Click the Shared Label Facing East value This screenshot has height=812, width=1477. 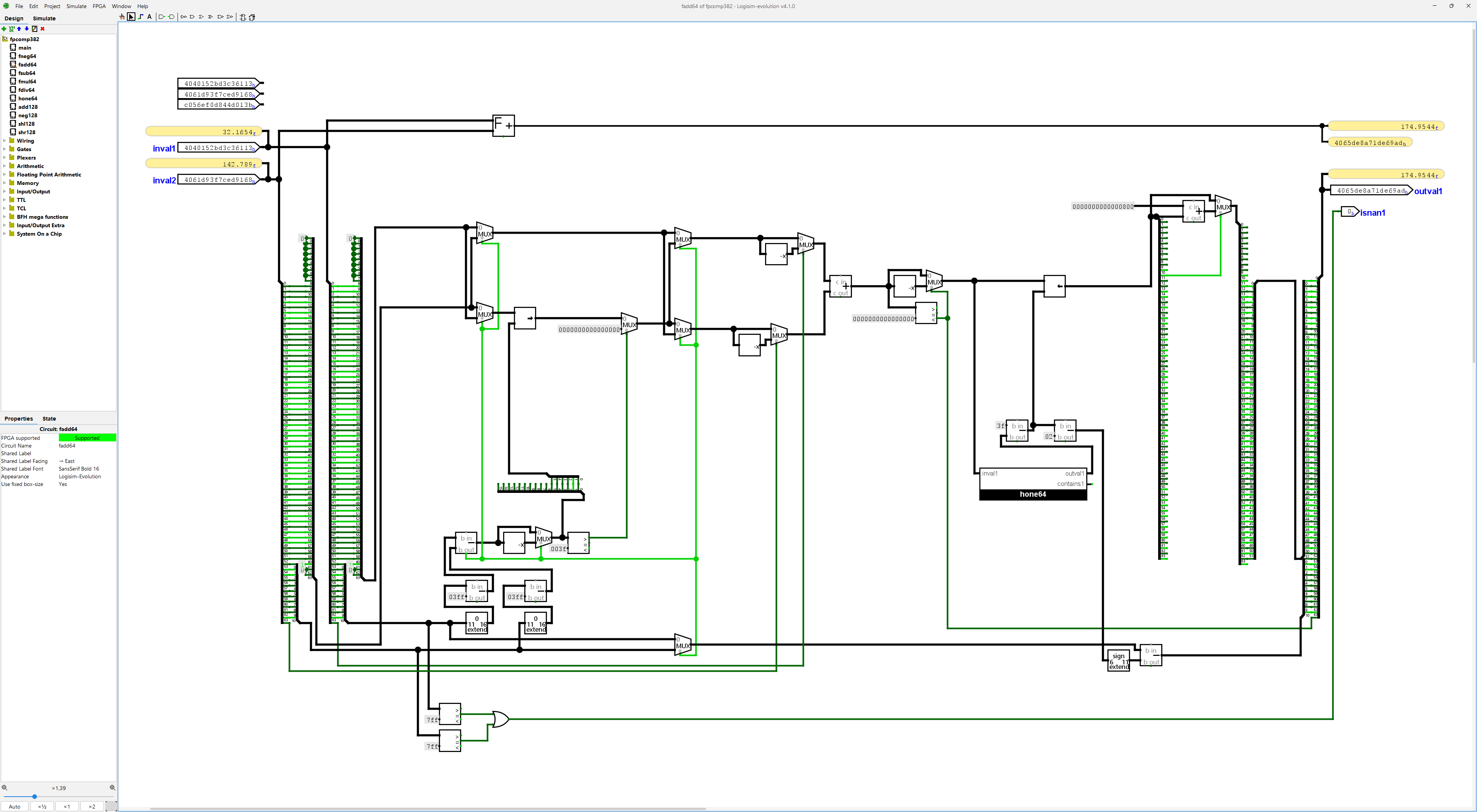pyautogui.click(x=87, y=461)
